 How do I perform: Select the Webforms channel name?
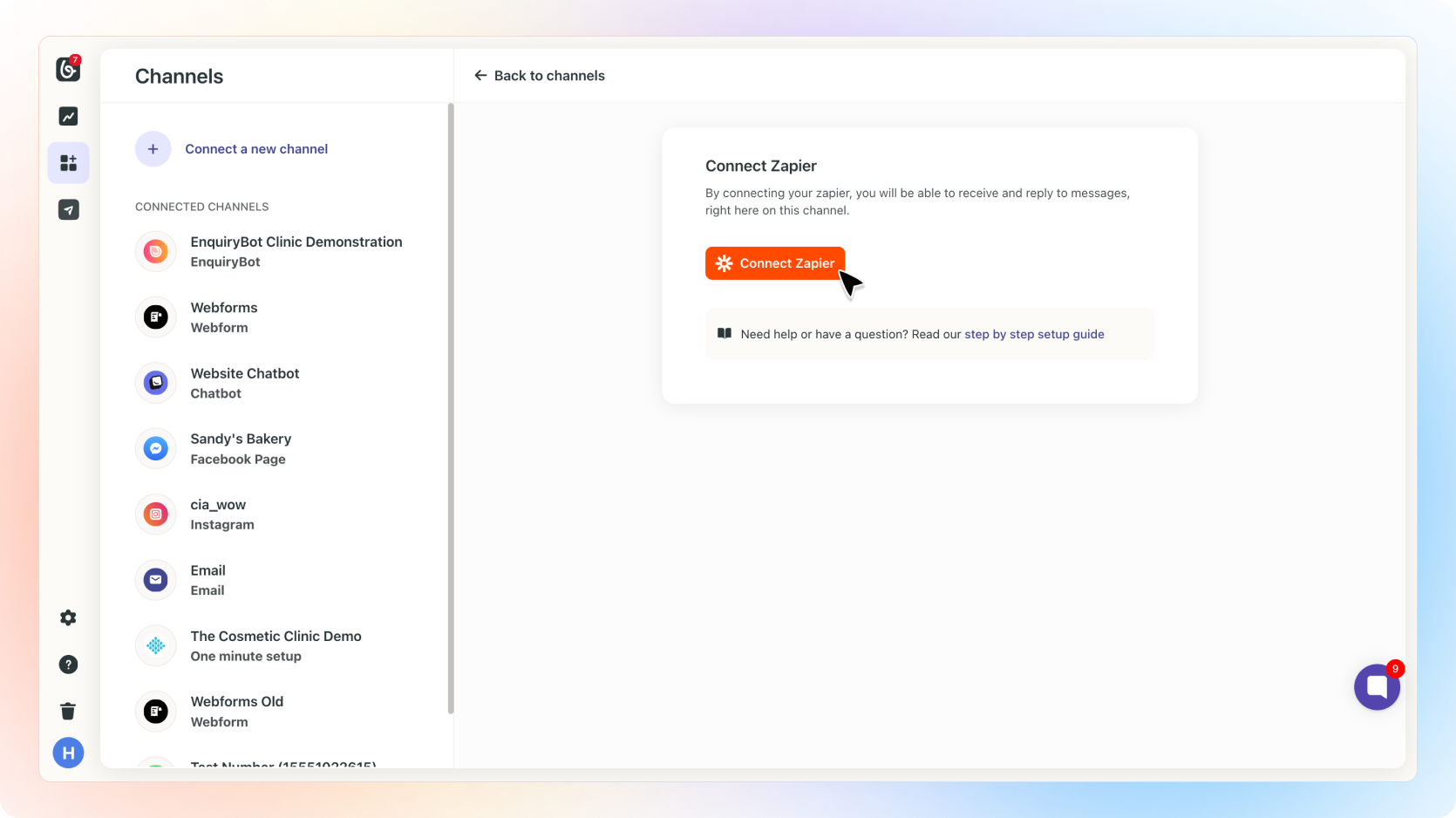[x=224, y=308]
